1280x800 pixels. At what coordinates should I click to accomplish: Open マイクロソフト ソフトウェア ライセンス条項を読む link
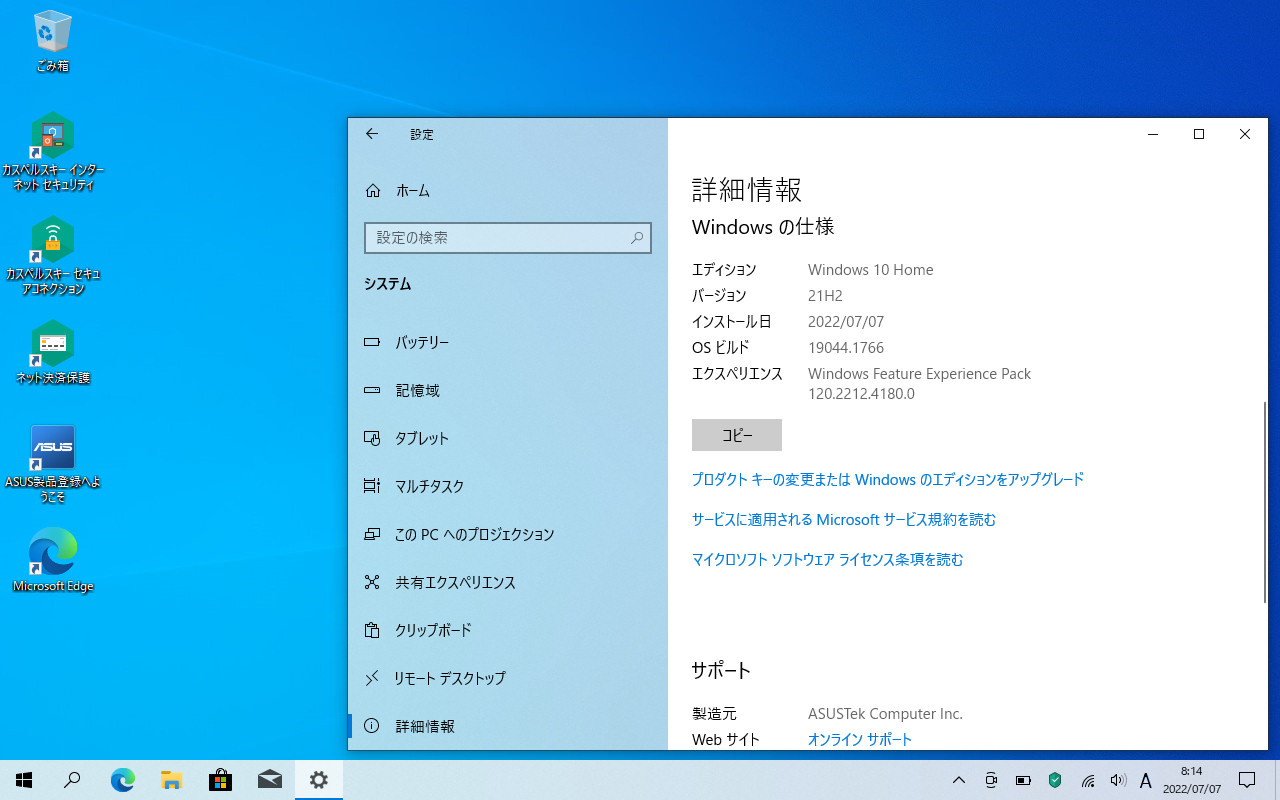[x=828, y=559]
